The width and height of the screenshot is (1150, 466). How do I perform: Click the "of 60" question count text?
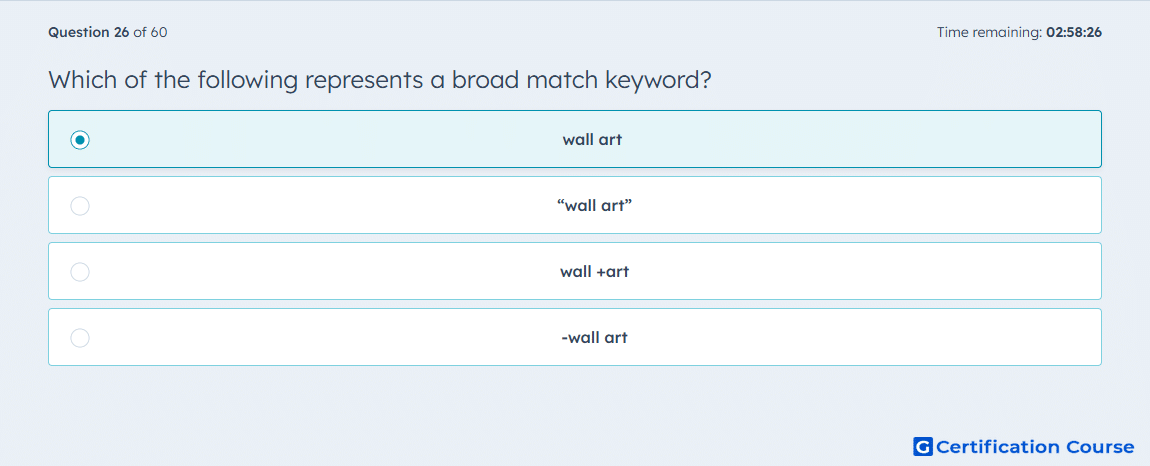coord(150,32)
